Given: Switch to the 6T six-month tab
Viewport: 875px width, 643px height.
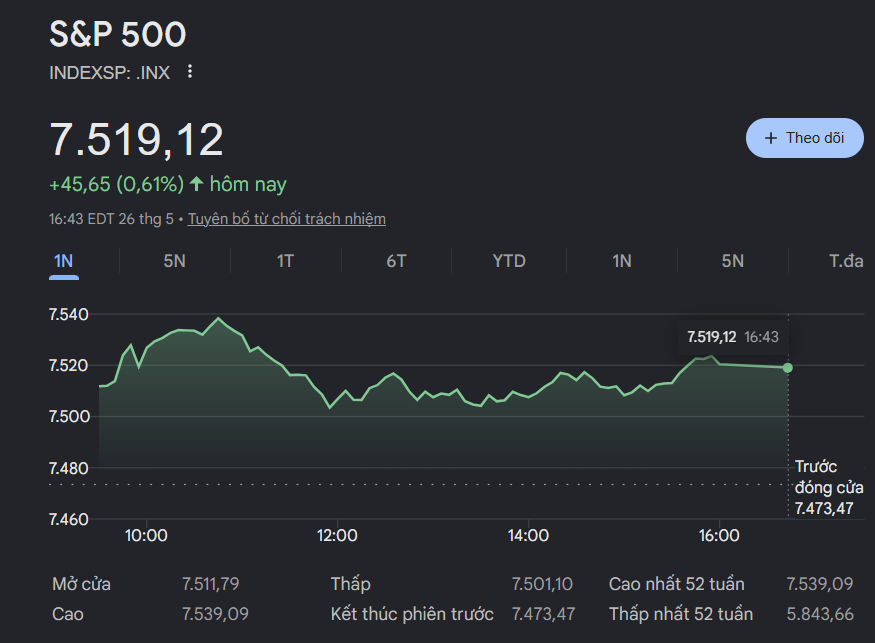Looking at the screenshot, I should (396, 261).
